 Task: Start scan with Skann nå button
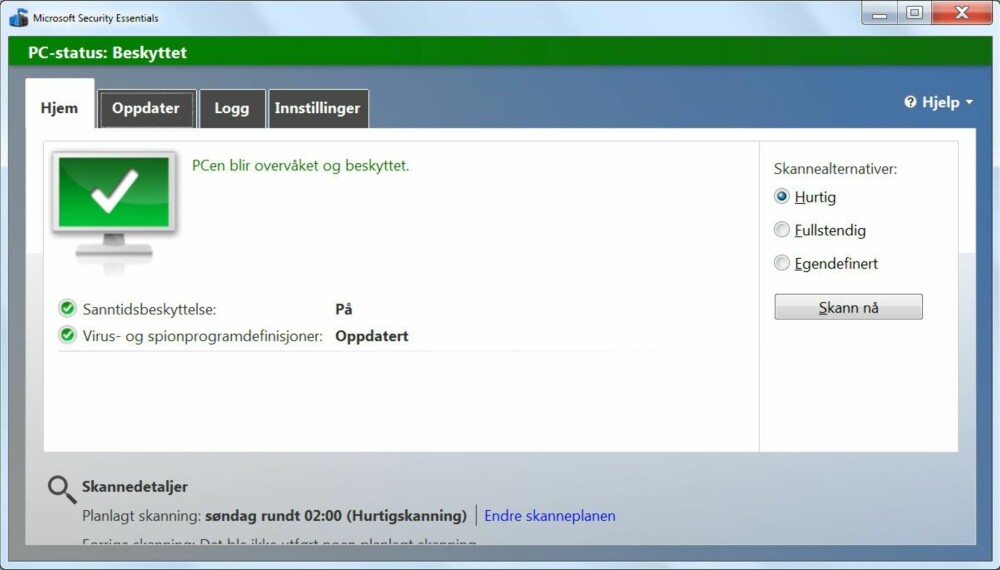pos(848,307)
